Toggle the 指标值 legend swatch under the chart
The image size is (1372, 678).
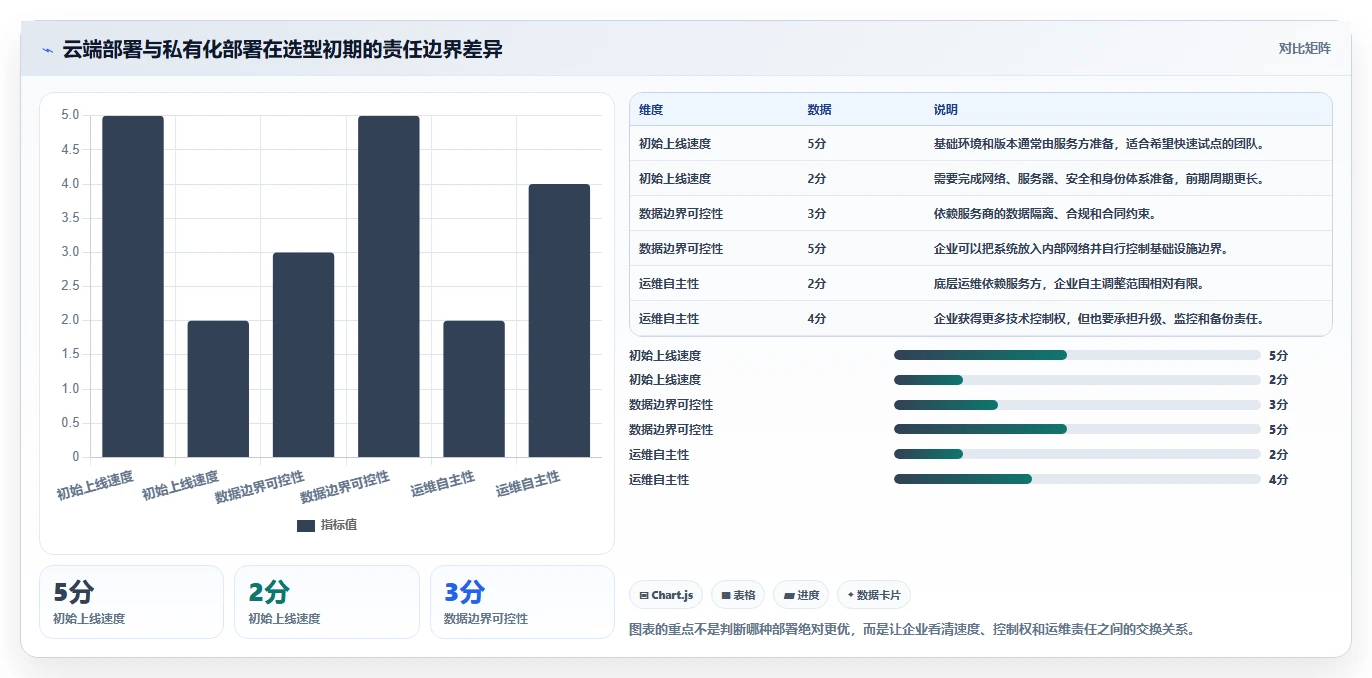[x=306, y=525]
